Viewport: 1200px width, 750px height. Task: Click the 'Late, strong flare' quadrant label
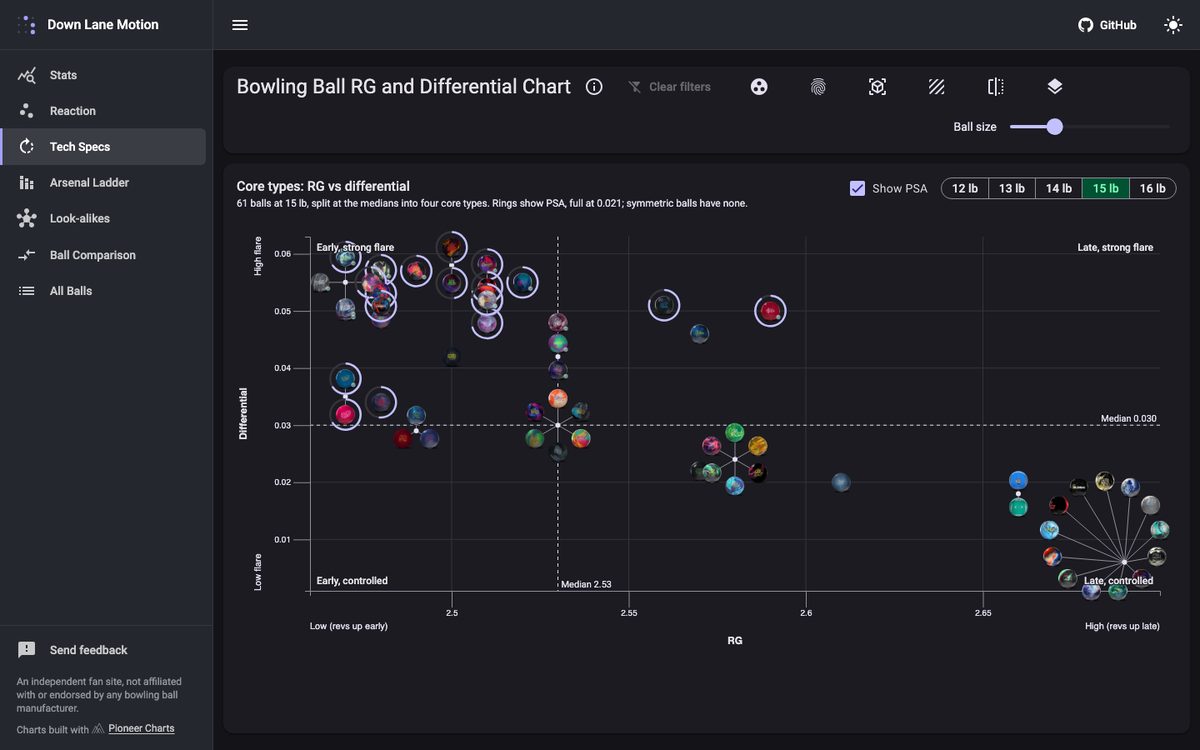[1115, 247]
